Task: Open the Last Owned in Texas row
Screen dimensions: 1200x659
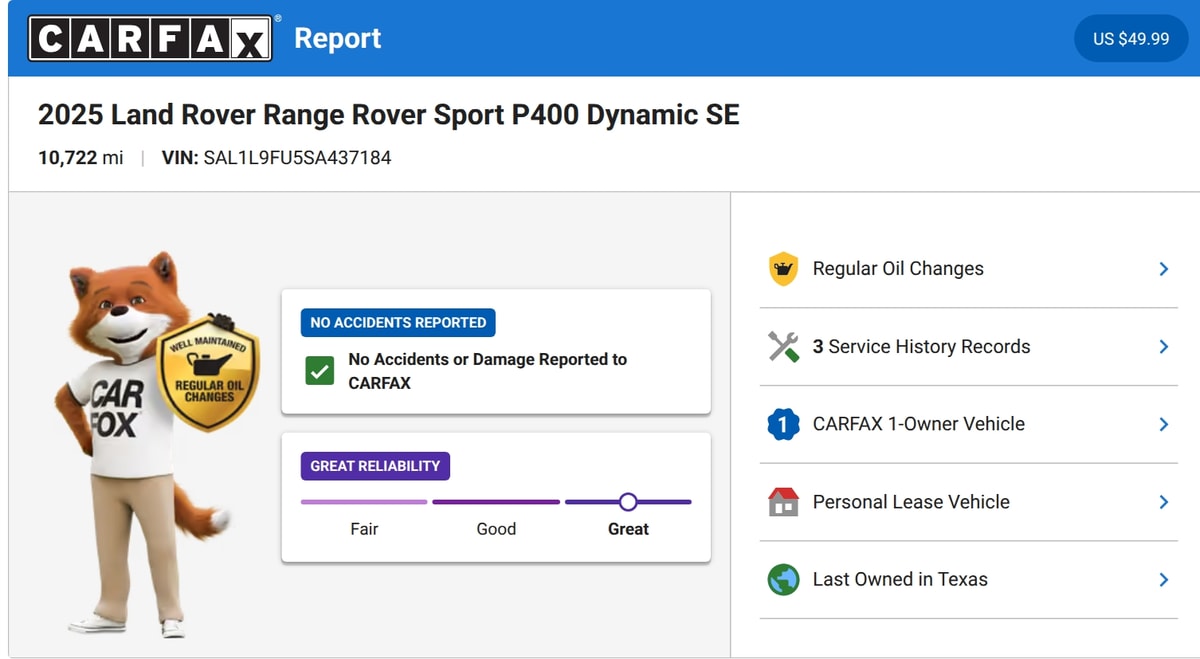Action: click(x=969, y=579)
